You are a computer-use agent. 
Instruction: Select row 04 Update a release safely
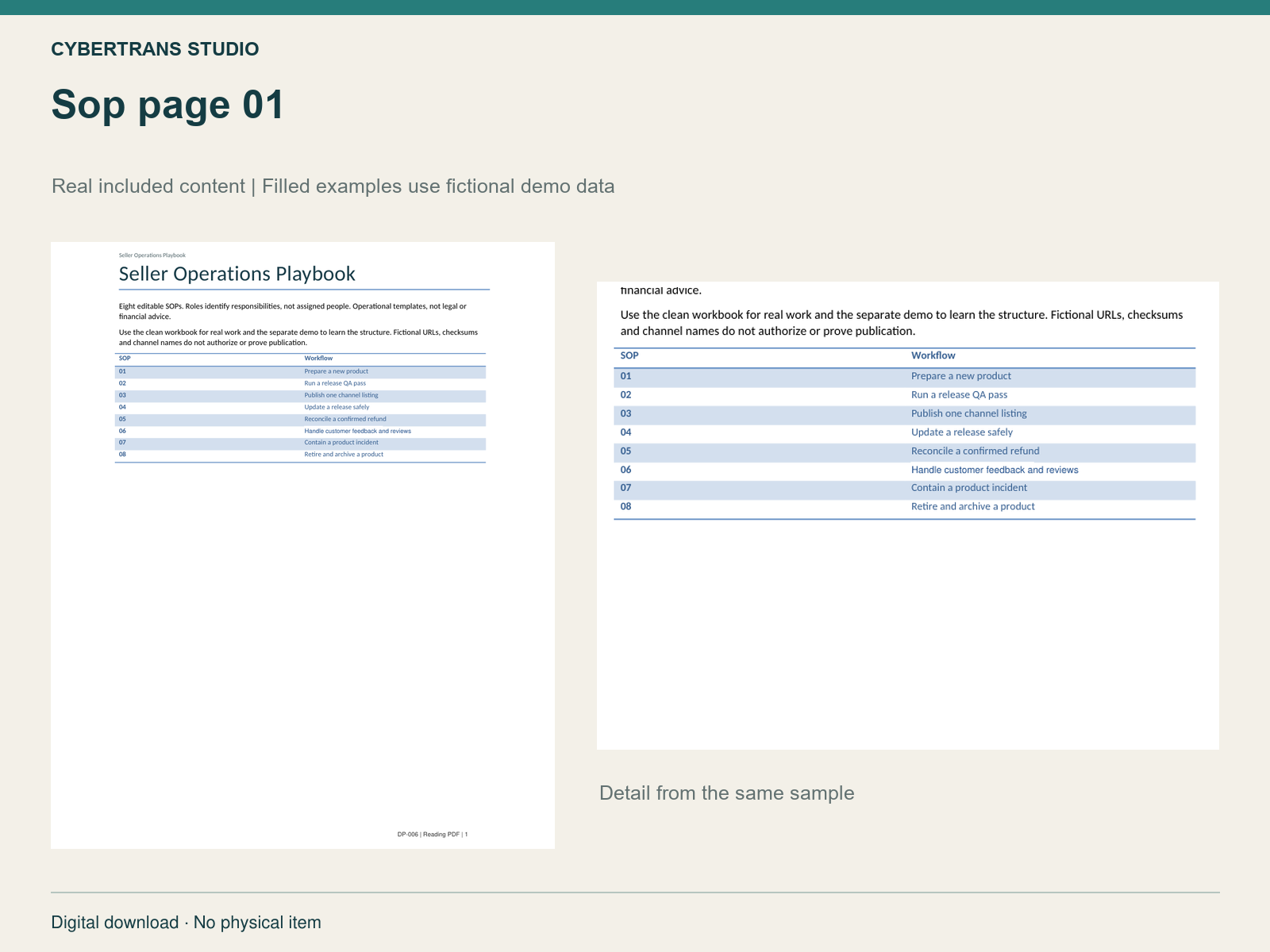[905, 432]
